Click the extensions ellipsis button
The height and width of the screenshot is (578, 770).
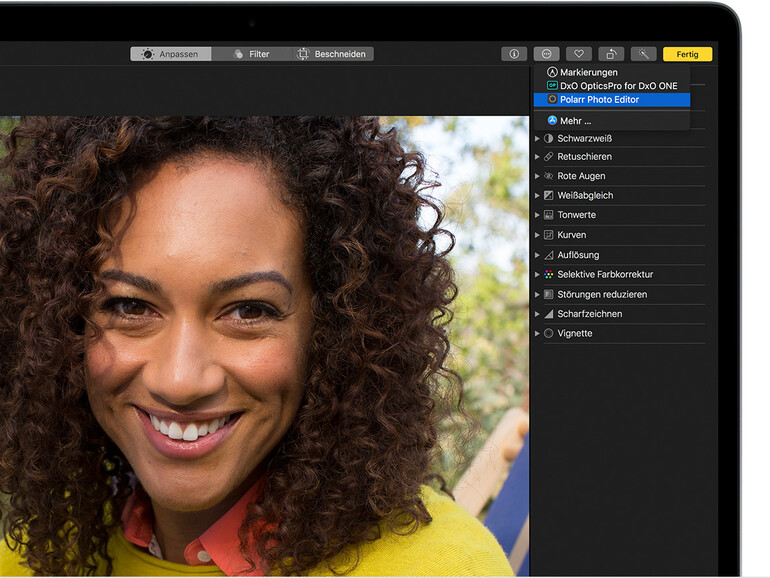click(x=546, y=54)
